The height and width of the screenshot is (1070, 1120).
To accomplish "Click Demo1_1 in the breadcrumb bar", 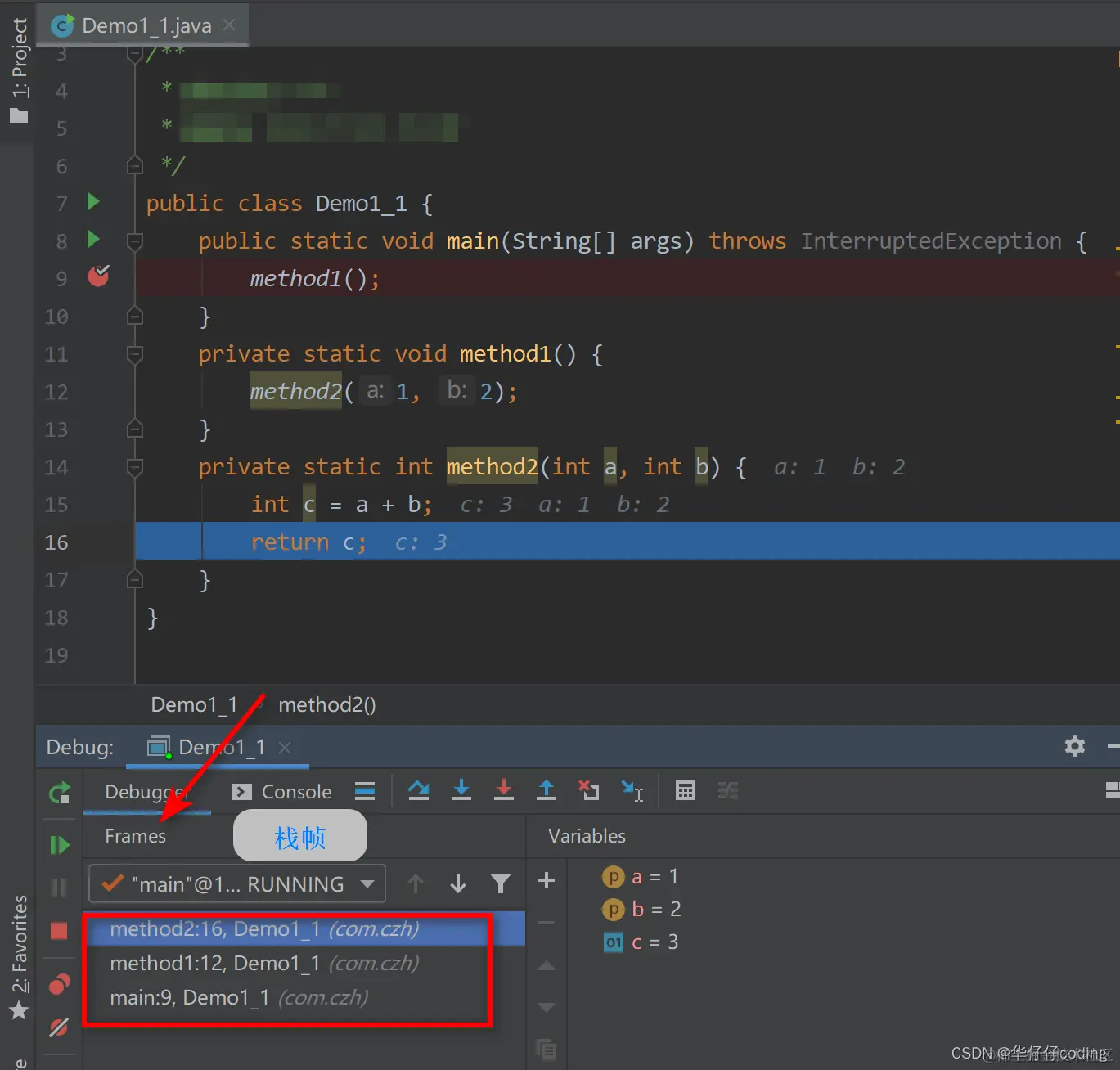I will (x=194, y=704).
